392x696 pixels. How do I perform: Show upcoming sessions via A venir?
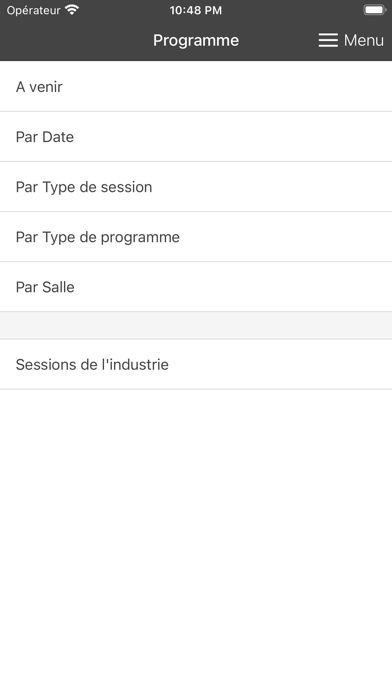[x=196, y=87]
